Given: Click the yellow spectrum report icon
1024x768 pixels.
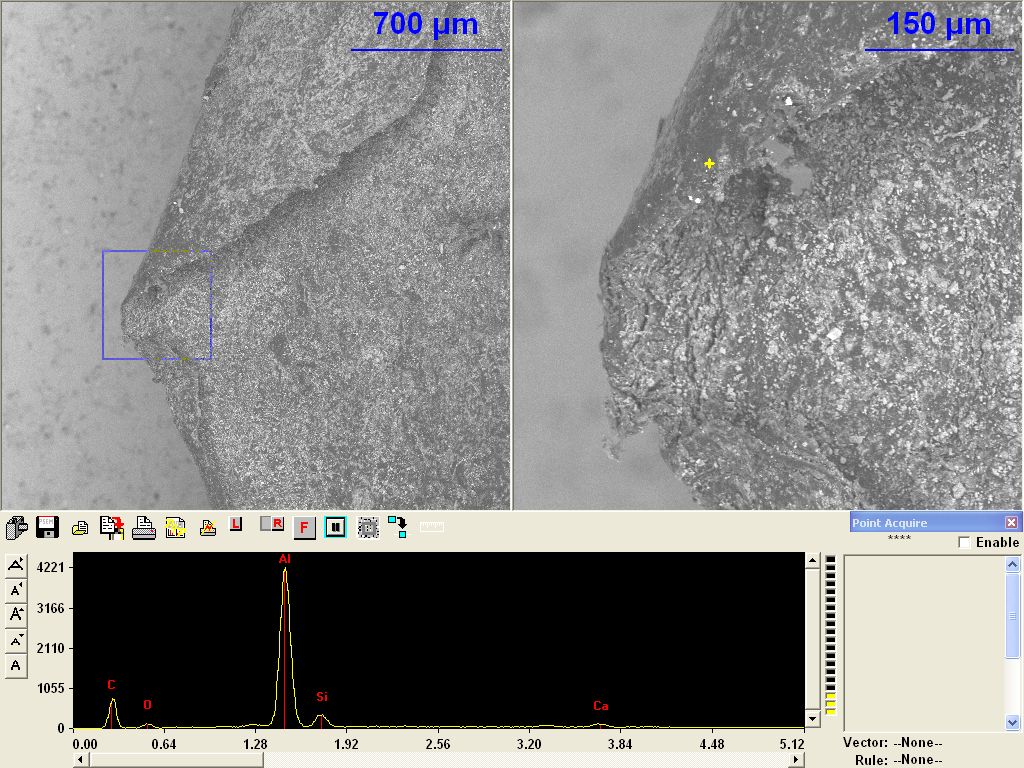Looking at the screenshot, I should [175, 527].
